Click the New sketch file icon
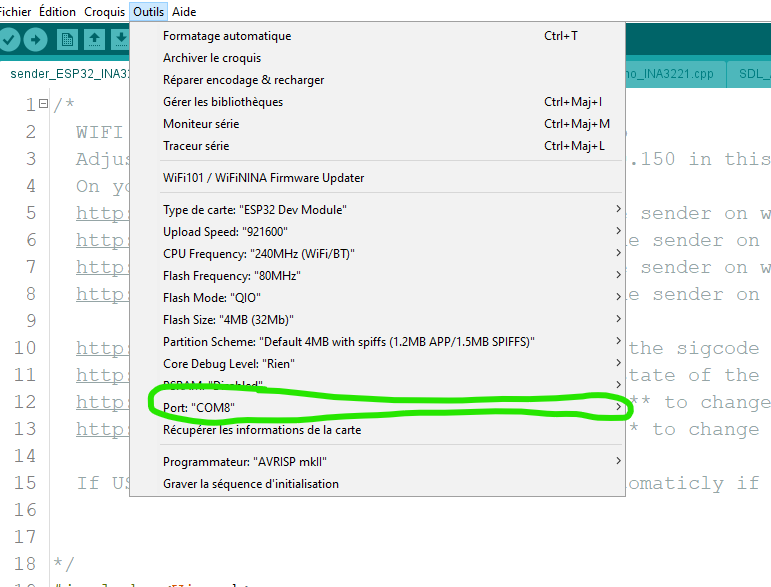 (x=67, y=40)
